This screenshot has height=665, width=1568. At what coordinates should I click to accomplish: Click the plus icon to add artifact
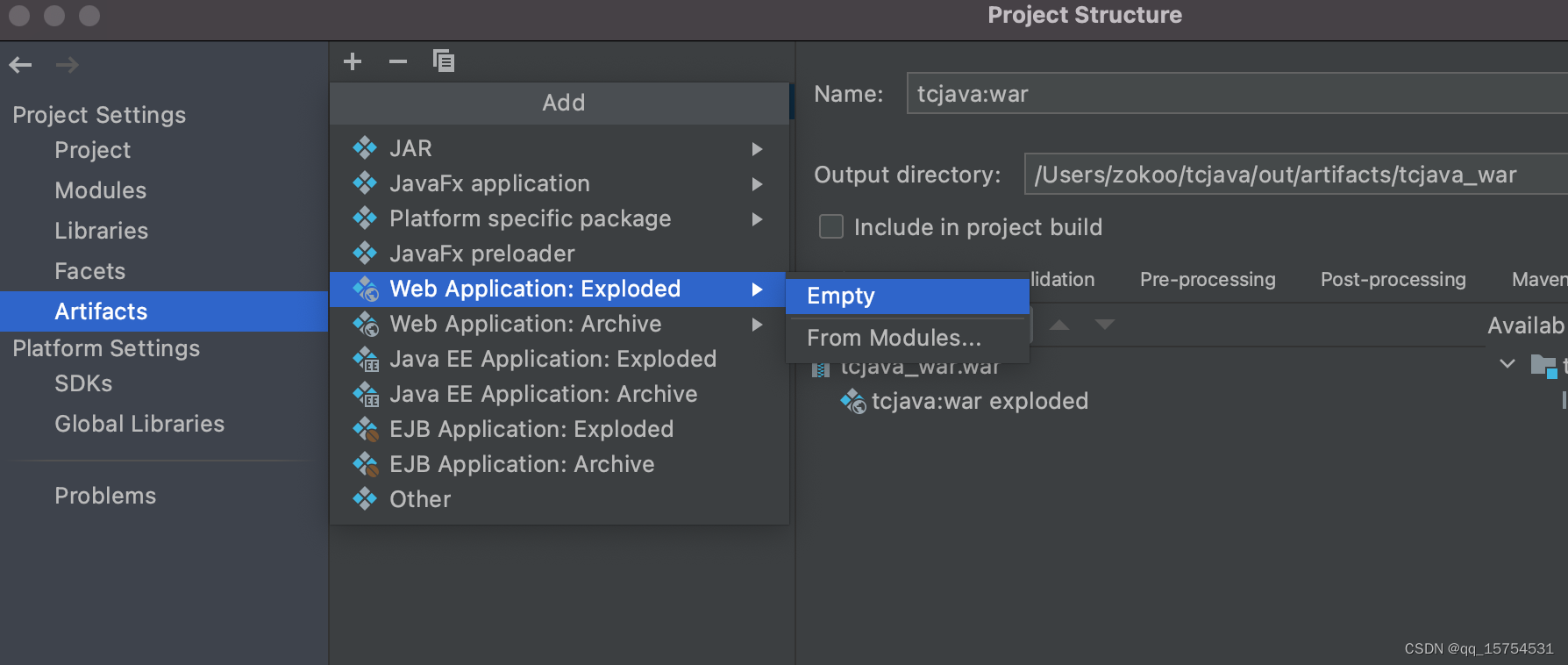[x=353, y=61]
